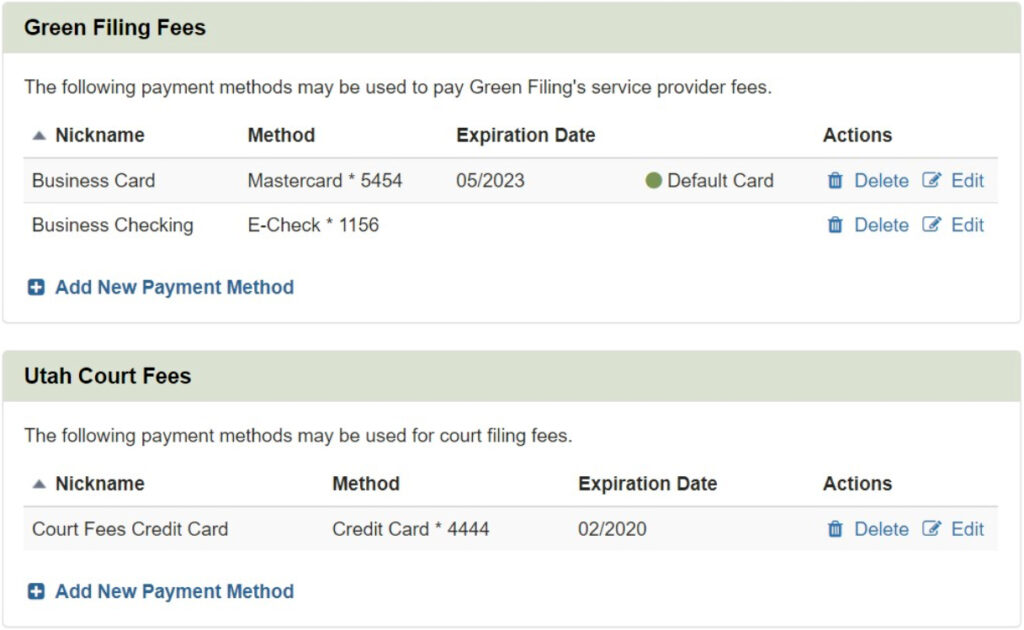The width and height of the screenshot is (1024, 630).
Task: Open Add New Payment Method under Green Filing Fees
Action: click(173, 287)
